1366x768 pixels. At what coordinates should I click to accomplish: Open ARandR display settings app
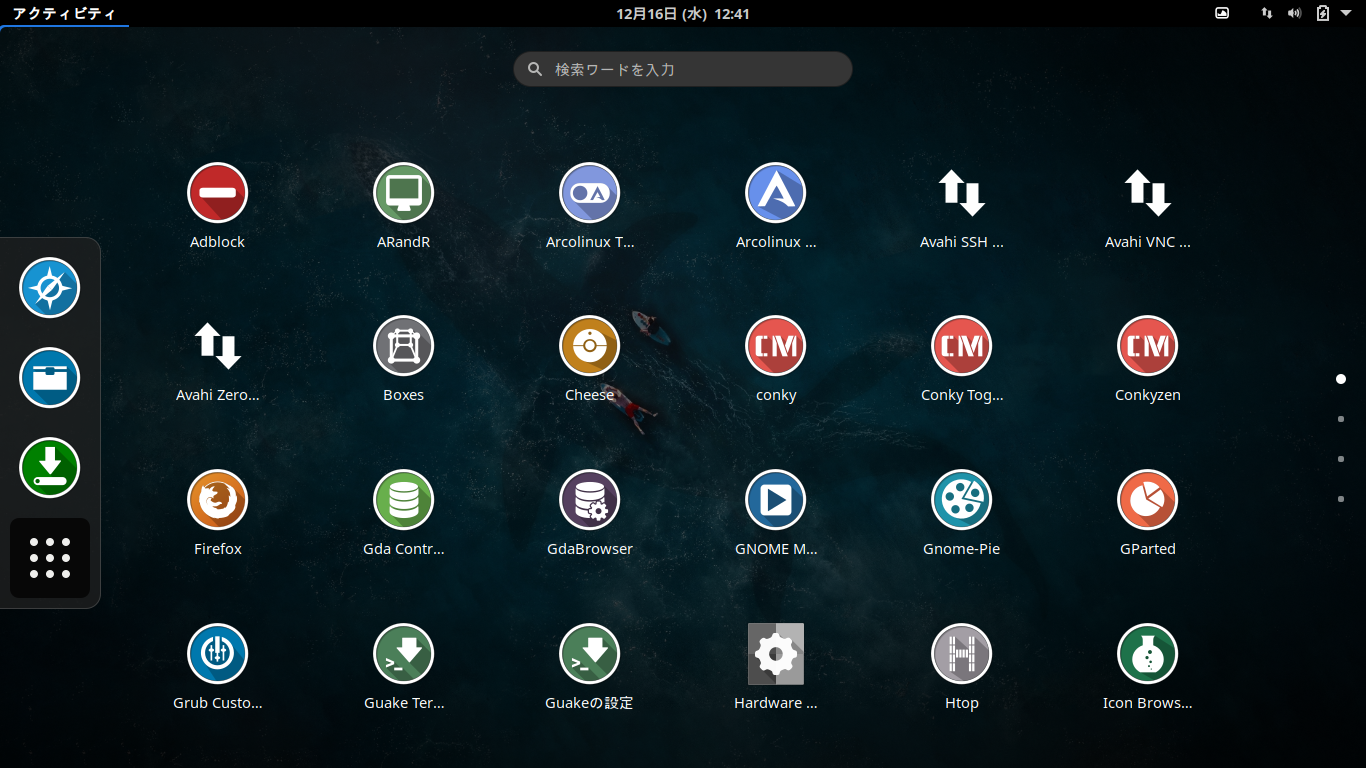(x=403, y=193)
